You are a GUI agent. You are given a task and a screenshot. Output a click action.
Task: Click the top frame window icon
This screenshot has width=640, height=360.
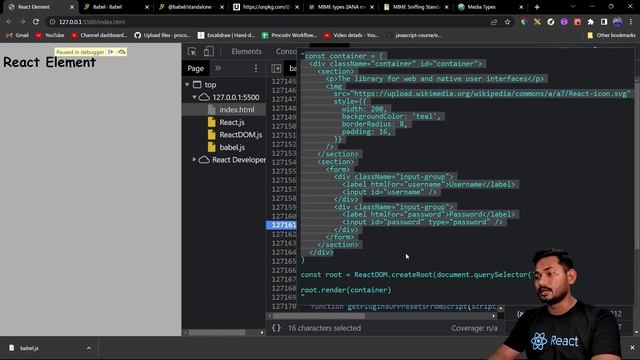coord(197,84)
